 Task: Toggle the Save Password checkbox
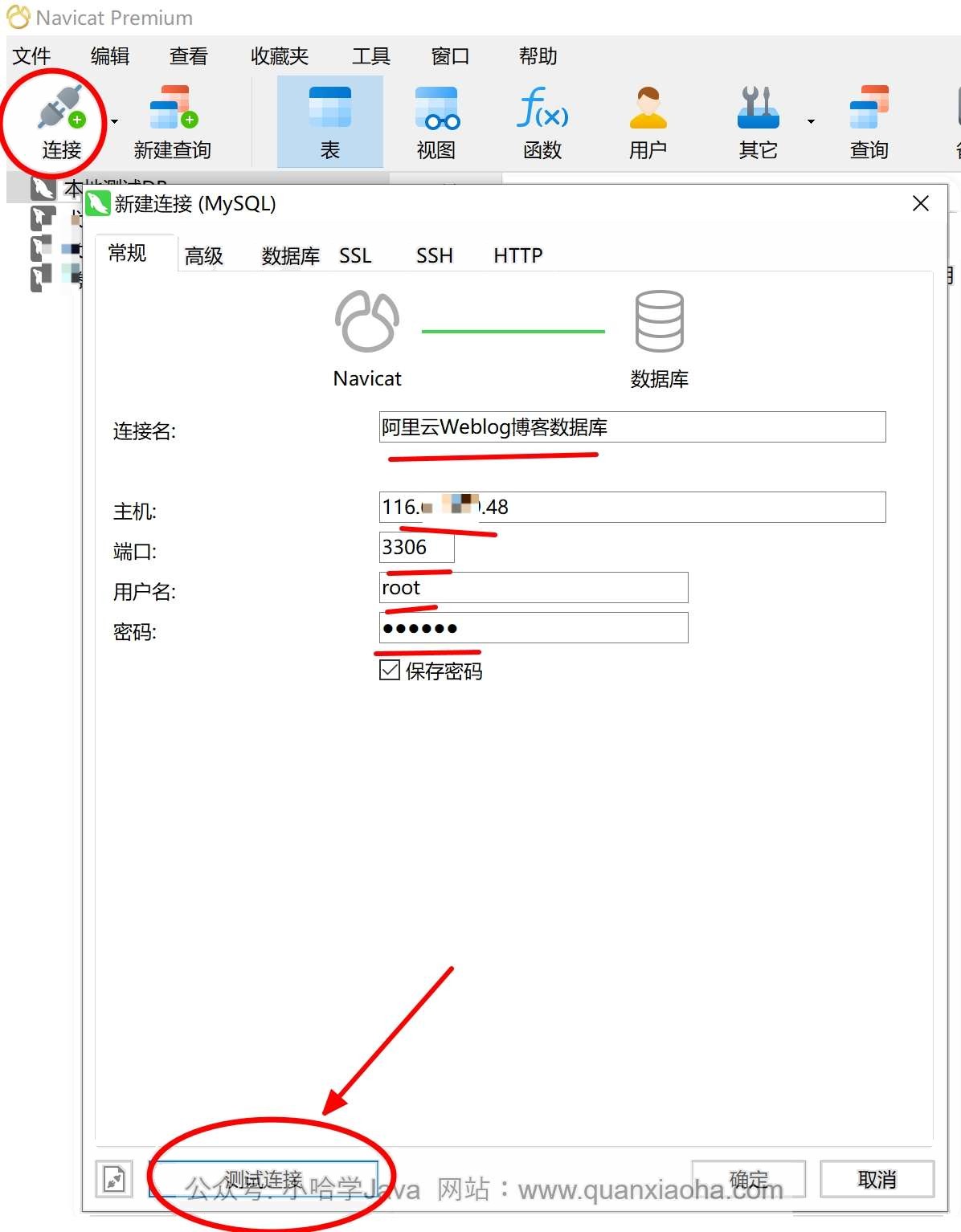tap(390, 670)
